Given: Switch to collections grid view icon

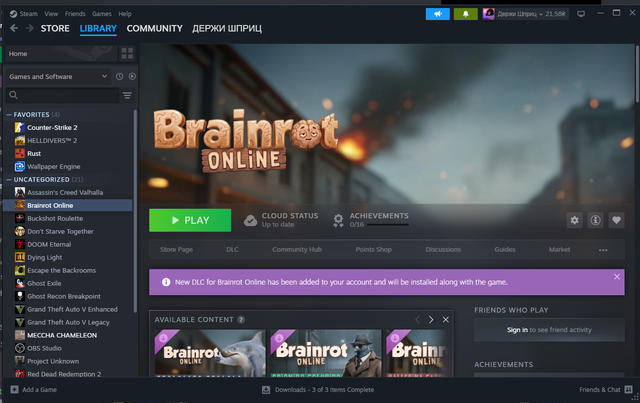Looking at the screenshot, I should click(x=127, y=53).
